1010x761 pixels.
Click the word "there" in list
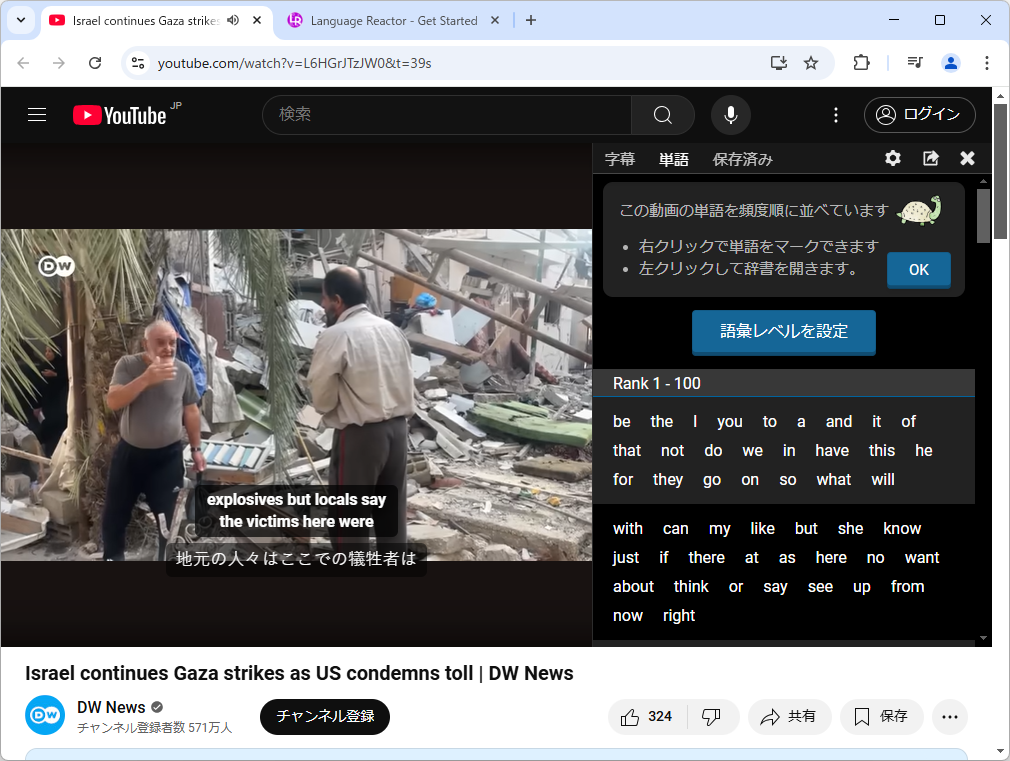tap(707, 557)
